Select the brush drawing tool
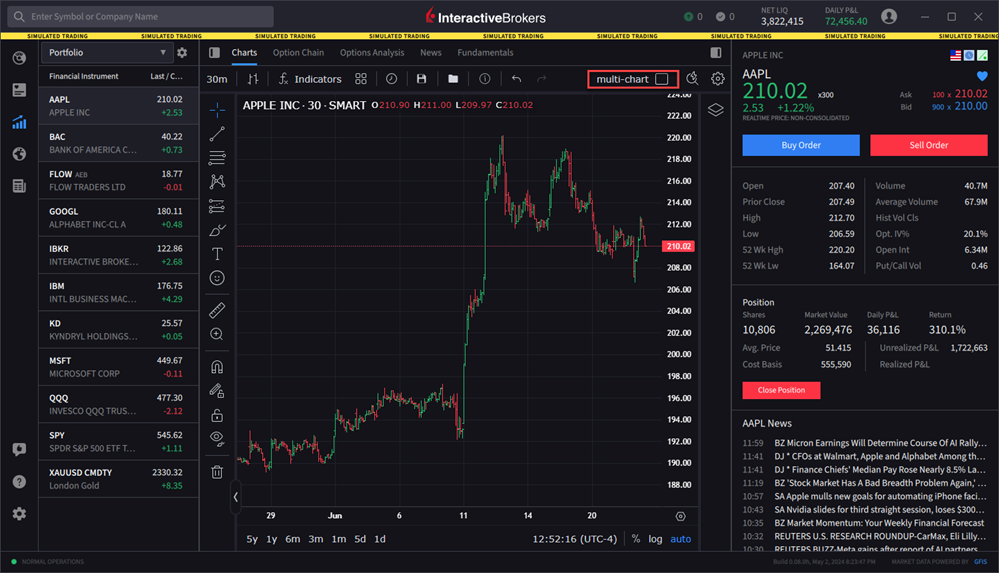 pos(217,230)
